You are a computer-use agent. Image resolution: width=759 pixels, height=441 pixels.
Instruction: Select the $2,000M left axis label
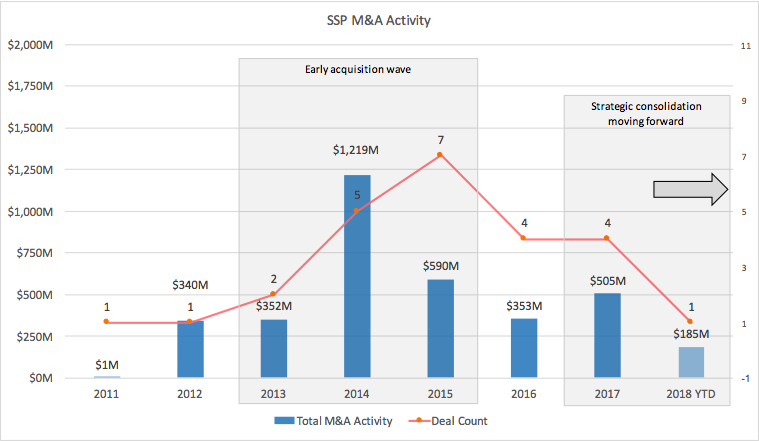(x=31, y=45)
